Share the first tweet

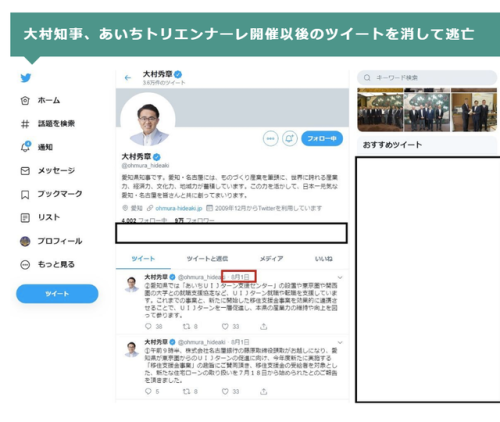(x=264, y=326)
